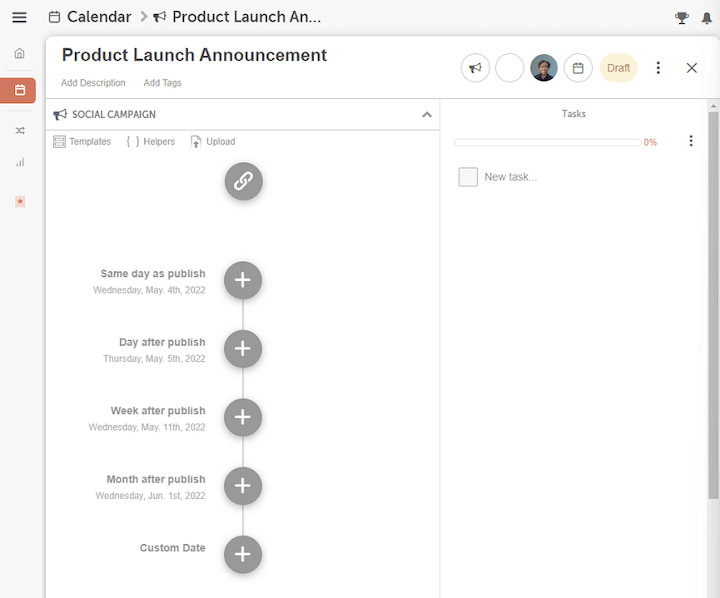Viewport: 720px width, 598px height.
Task: Collapse the Social Campaign section
Action: (427, 115)
